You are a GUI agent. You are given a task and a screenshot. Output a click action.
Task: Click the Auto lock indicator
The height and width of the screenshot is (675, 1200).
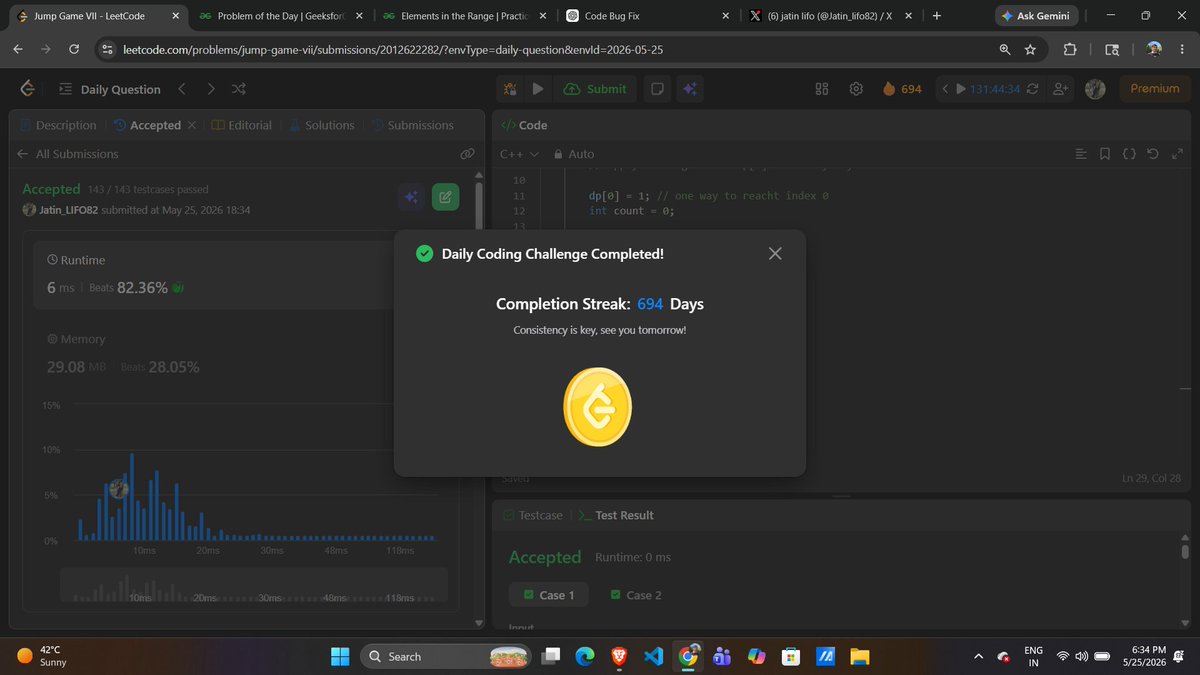574,154
